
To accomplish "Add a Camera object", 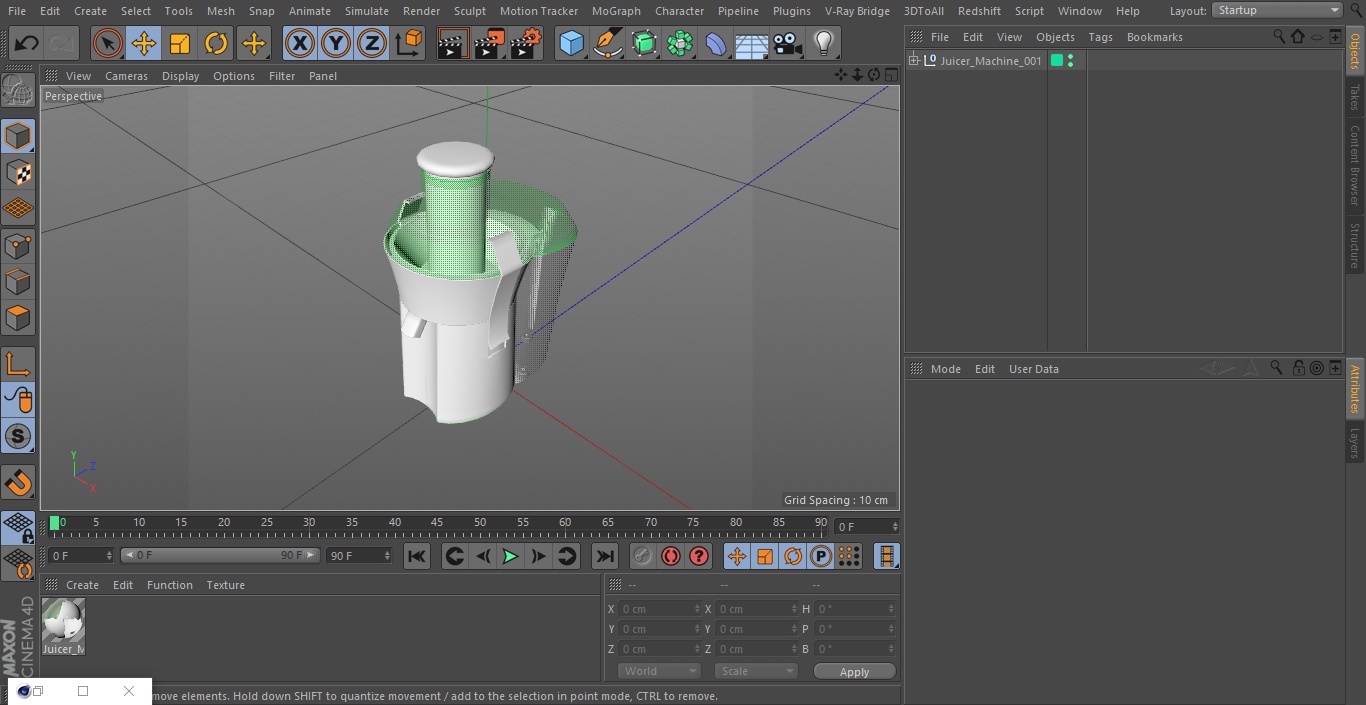I will click(788, 43).
